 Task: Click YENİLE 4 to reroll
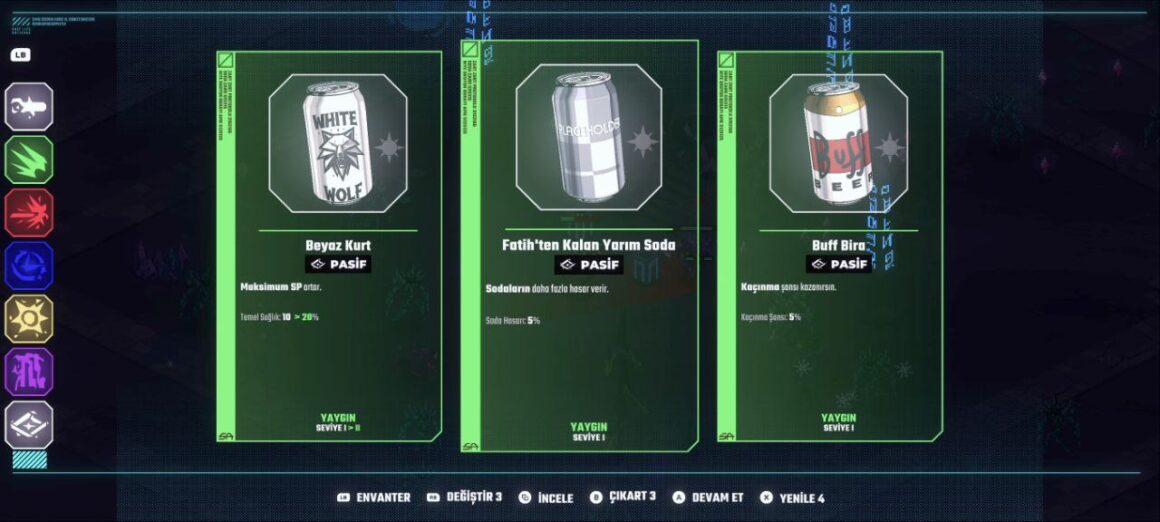point(792,498)
